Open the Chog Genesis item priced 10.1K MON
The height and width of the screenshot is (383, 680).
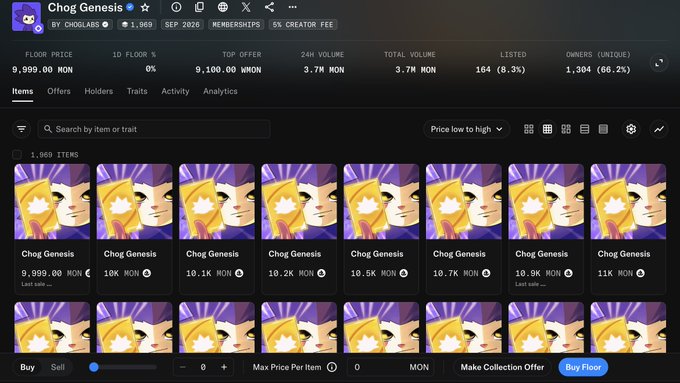(217, 229)
